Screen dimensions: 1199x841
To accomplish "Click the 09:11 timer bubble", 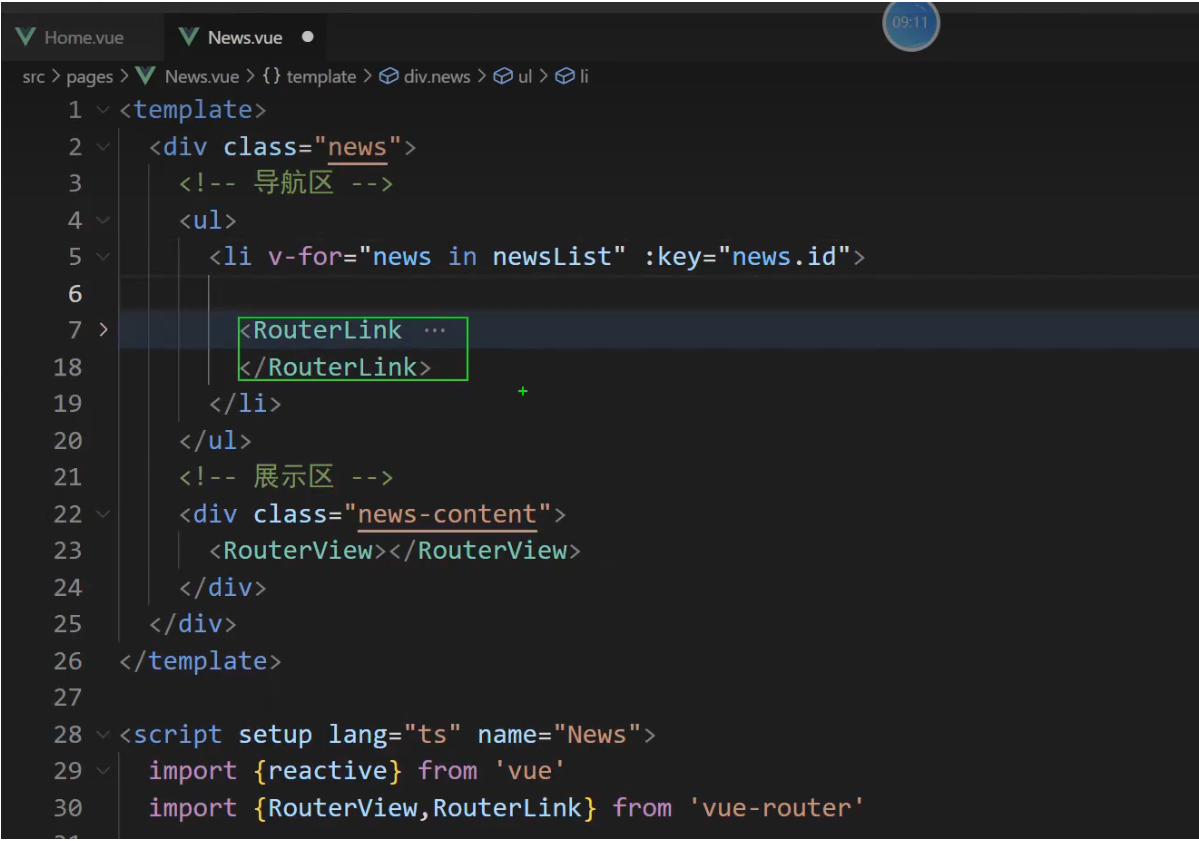I will point(910,23).
